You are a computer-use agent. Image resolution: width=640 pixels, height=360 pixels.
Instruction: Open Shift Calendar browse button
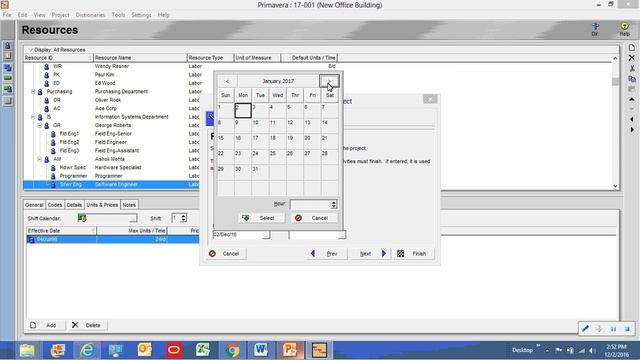pyautogui.click(x=133, y=218)
